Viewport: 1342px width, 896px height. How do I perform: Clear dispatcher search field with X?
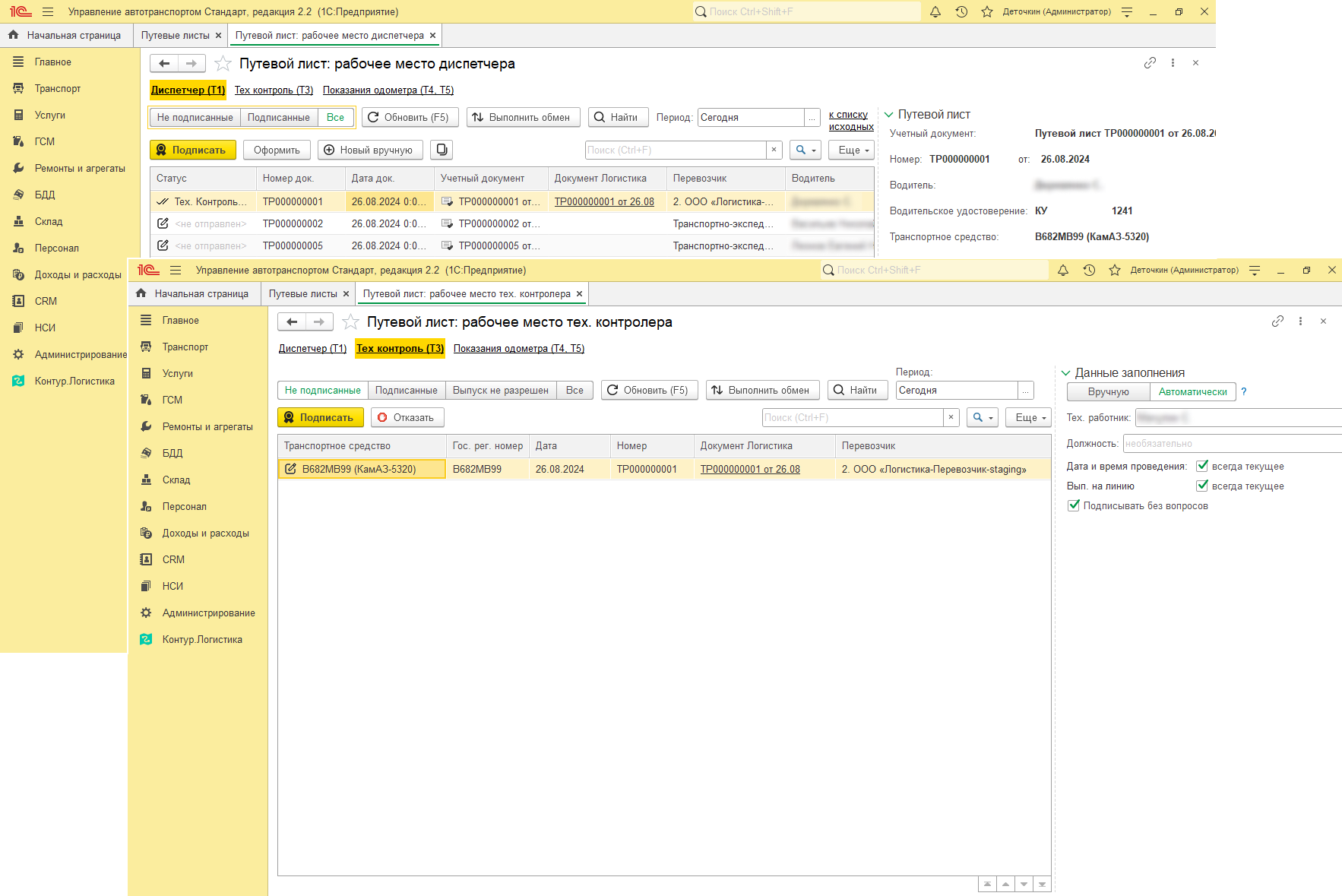click(774, 150)
